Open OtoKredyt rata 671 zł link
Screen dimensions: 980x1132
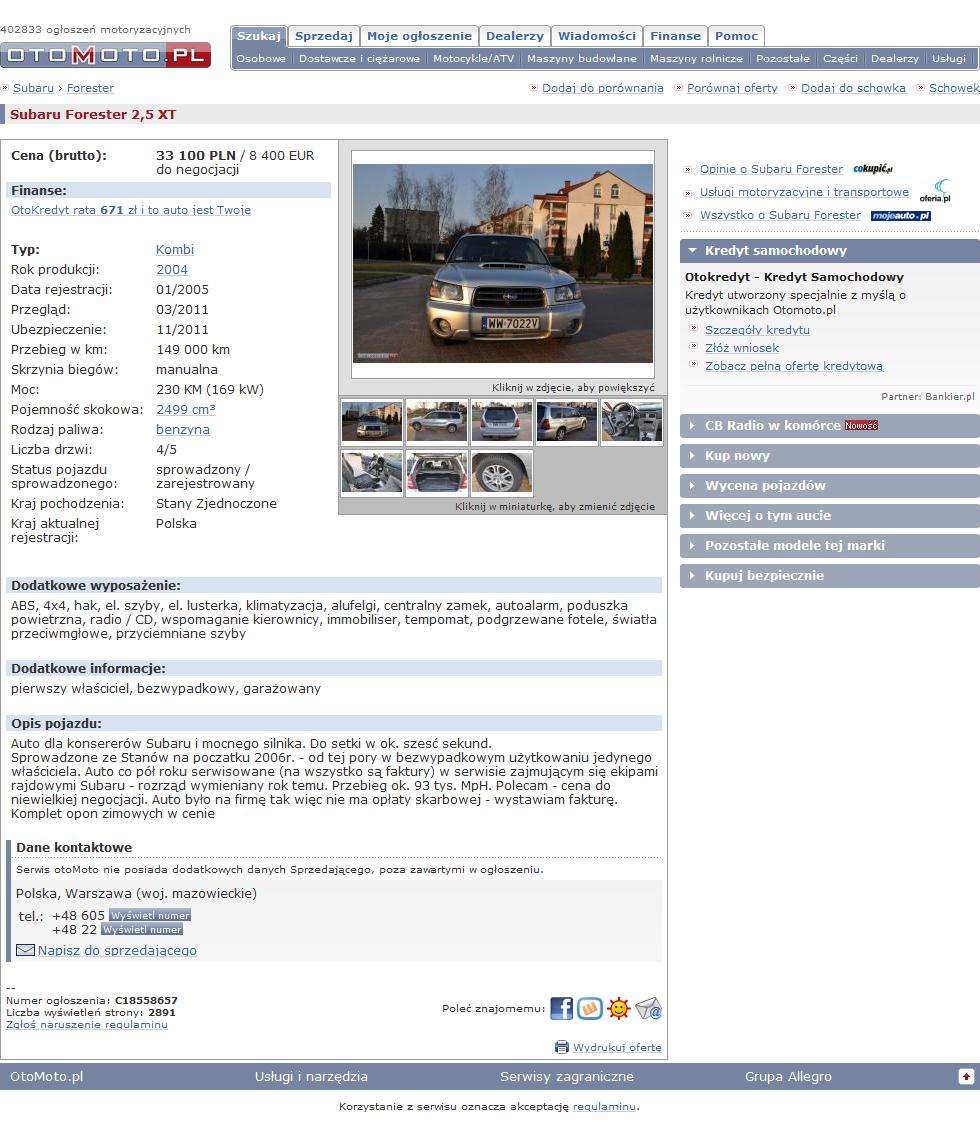(x=131, y=210)
